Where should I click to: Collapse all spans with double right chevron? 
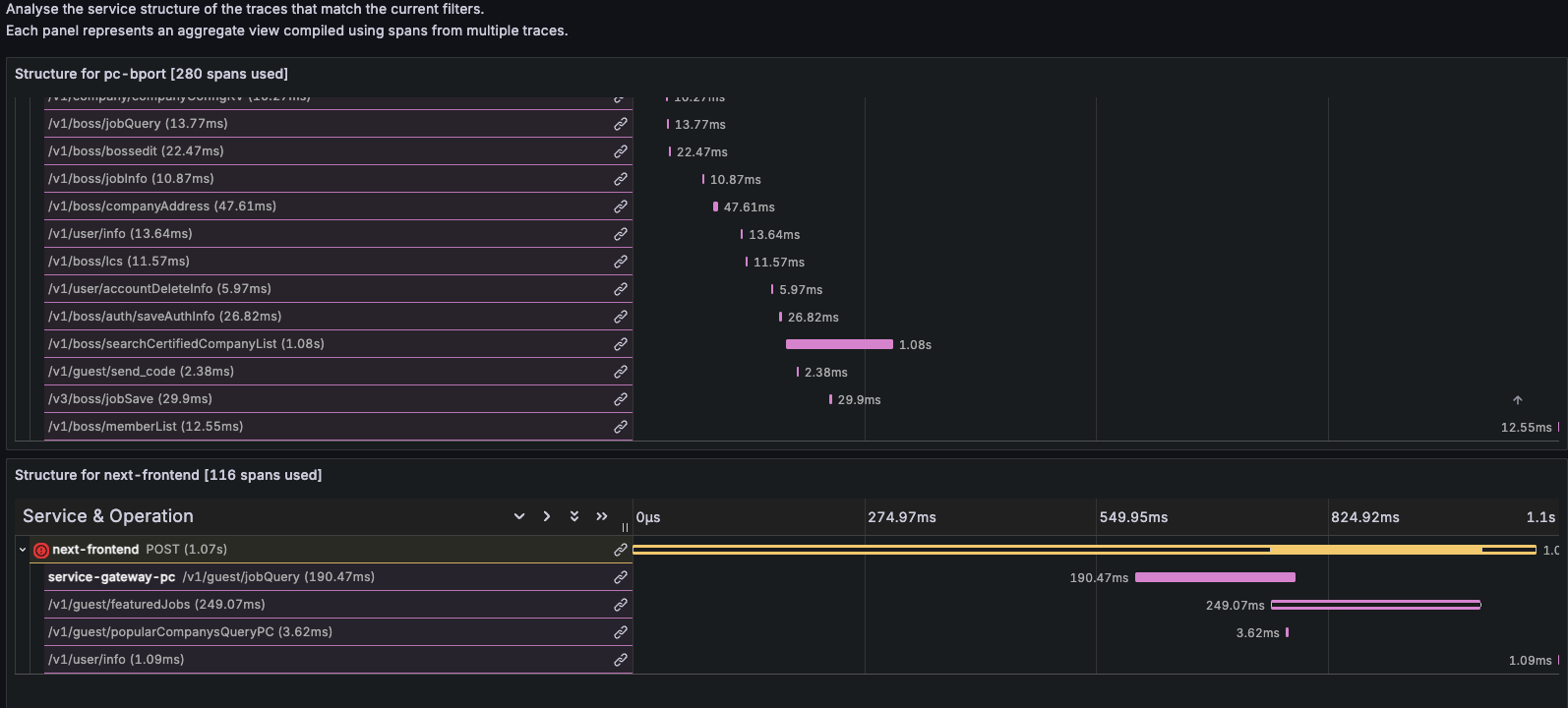coord(602,516)
